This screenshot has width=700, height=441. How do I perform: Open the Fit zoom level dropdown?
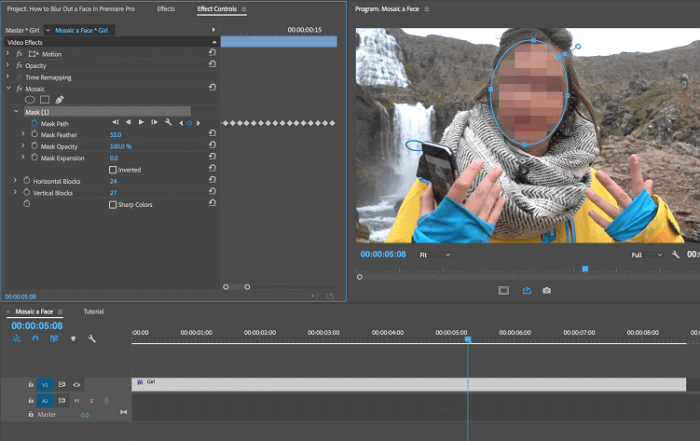(434, 255)
